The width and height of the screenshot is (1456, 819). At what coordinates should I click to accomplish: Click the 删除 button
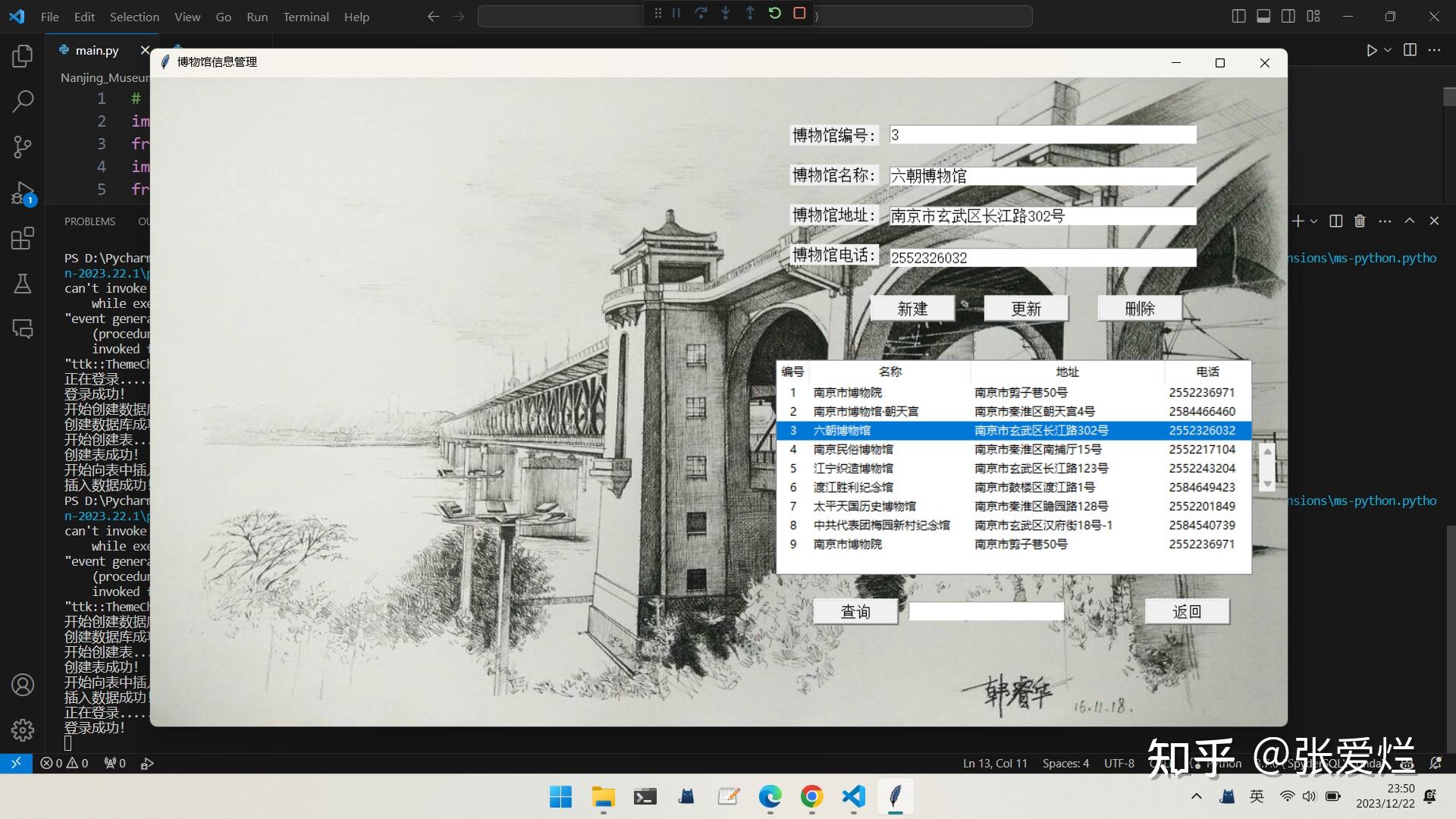tap(1140, 309)
